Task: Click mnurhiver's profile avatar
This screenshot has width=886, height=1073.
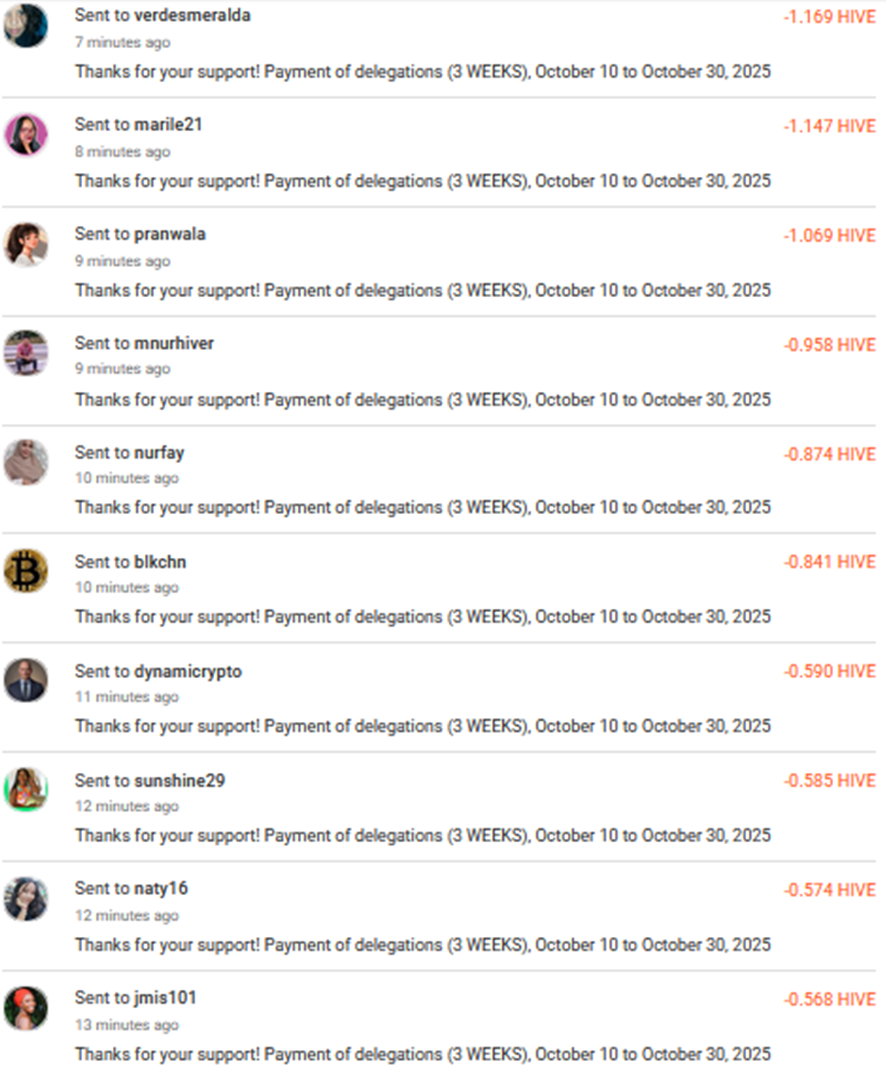Action: (25, 353)
